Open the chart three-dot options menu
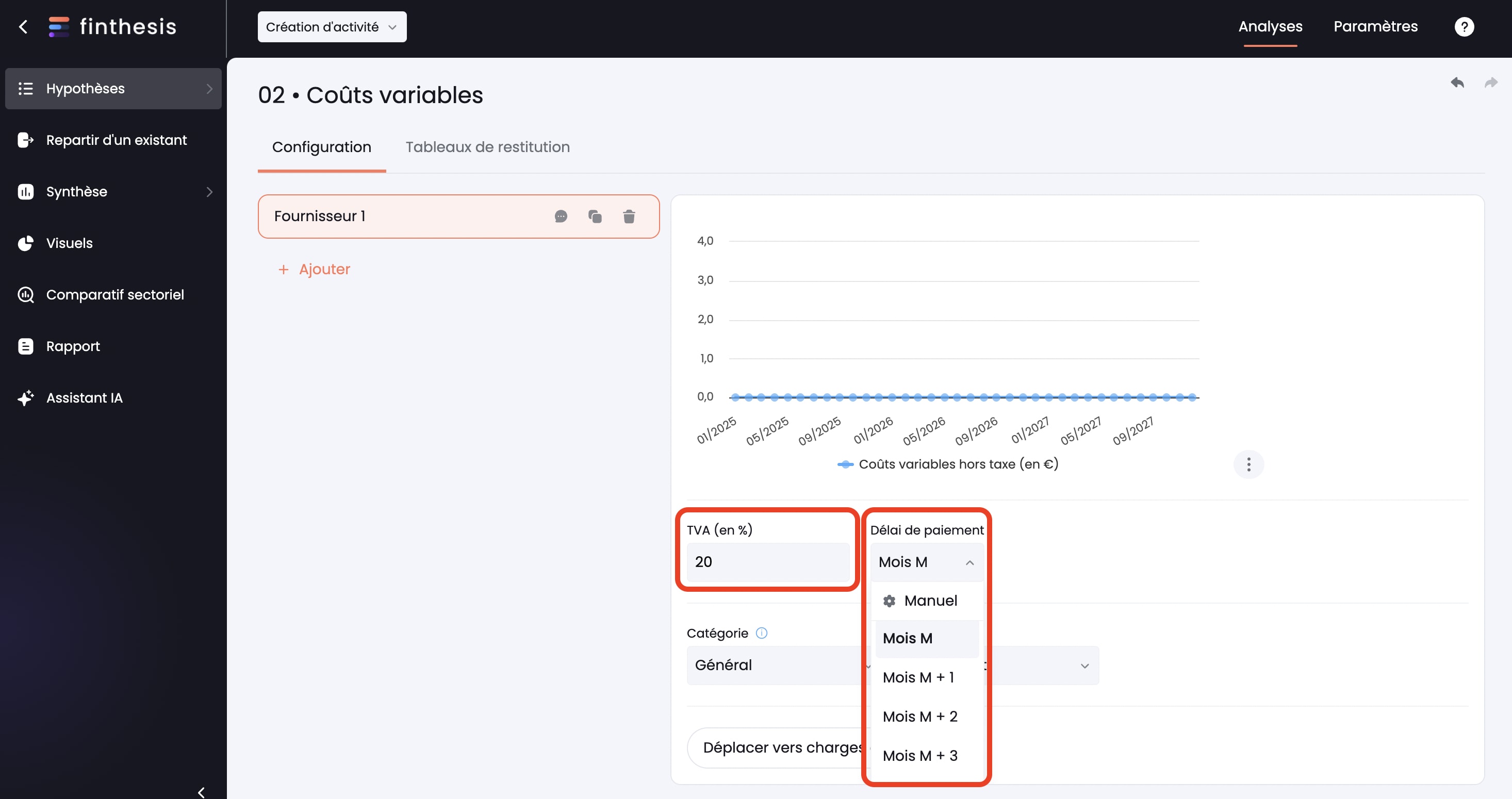Screen dimensions: 1512x799 pyautogui.click(x=1248, y=464)
